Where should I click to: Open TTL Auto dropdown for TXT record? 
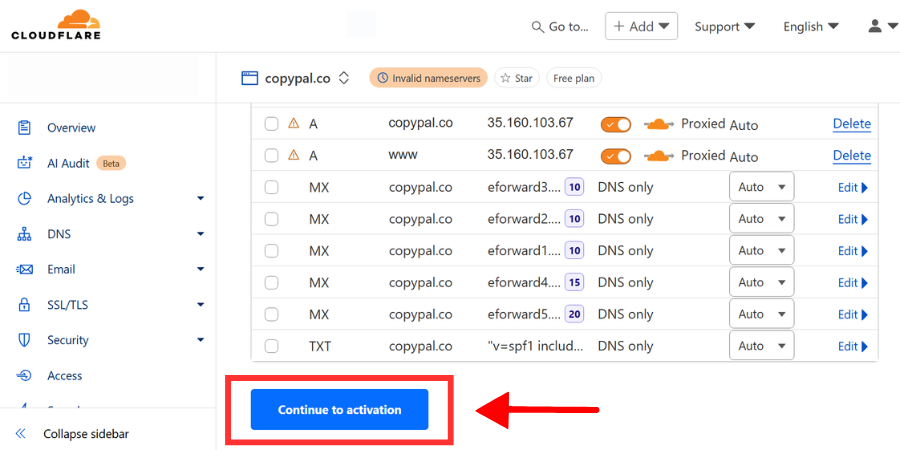coord(762,346)
